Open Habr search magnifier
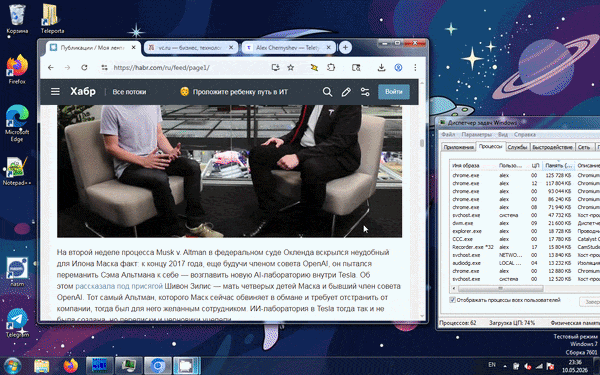 point(327,92)
